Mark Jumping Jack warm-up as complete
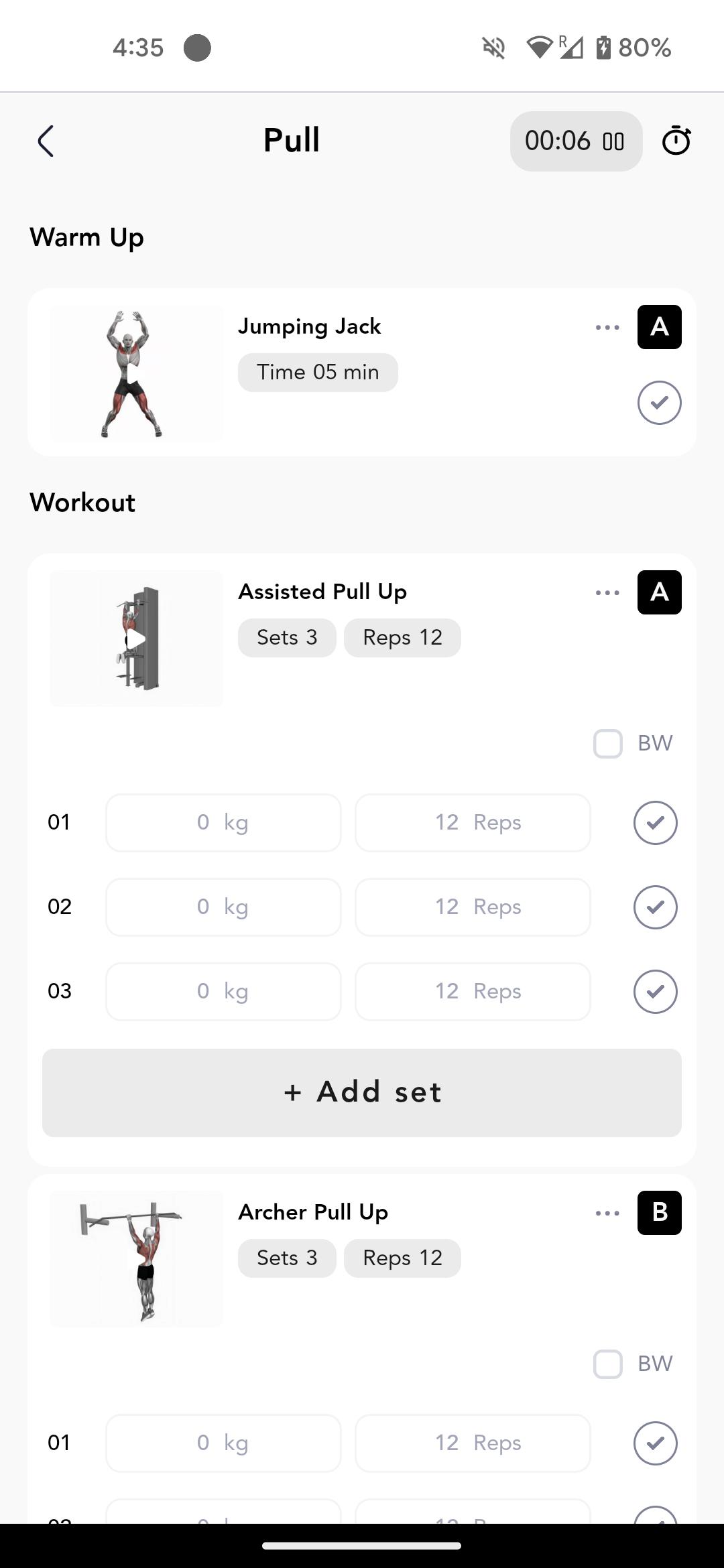 (660, 403)
